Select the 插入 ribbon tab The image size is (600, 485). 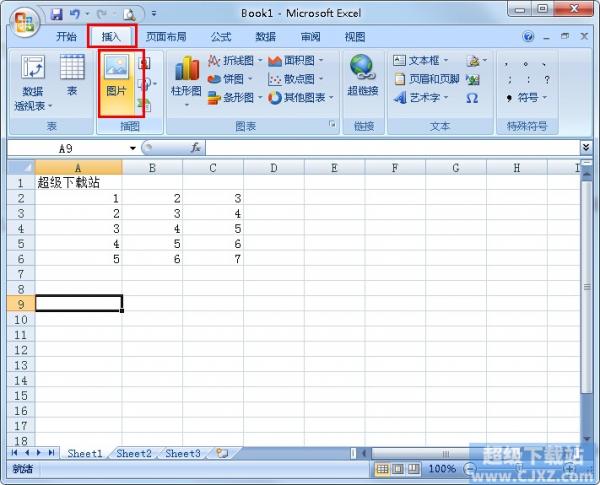pyautogui.click(x=111, y=37)
